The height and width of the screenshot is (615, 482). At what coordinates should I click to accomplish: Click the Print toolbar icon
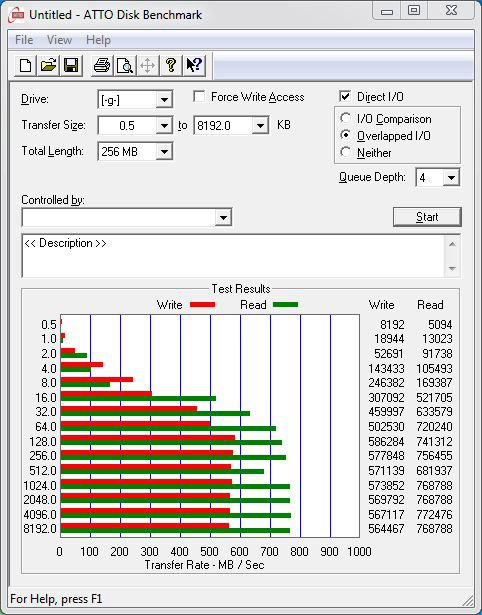(x=102, y=65)
